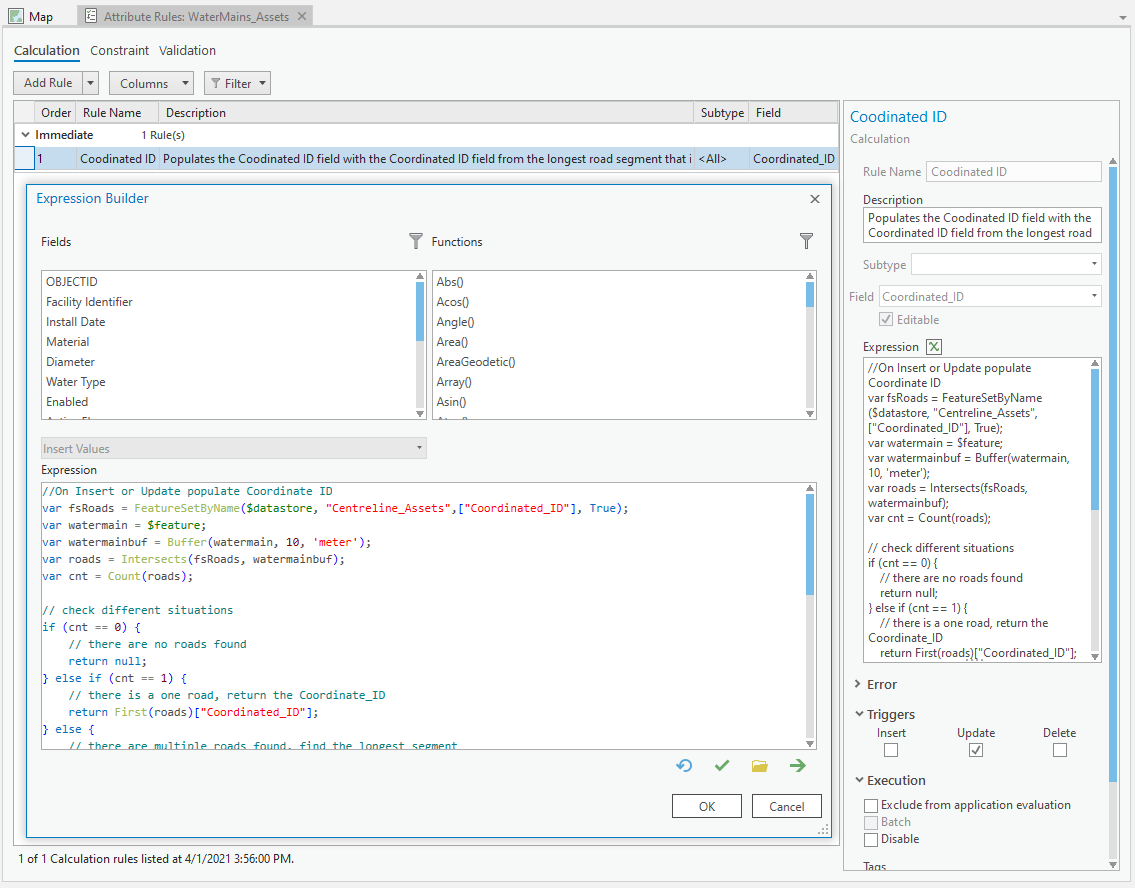Click the filter icon beside Functions
This screenshot has width=1135, height=888.
click(x=806, y=241)
